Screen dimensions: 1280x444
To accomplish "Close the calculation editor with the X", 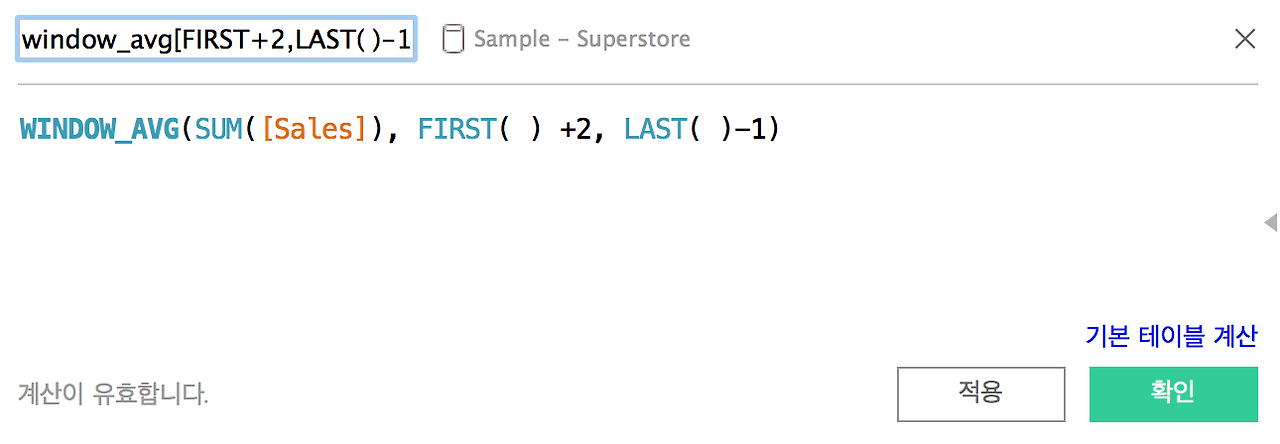I will click(x=1245, y=39).
